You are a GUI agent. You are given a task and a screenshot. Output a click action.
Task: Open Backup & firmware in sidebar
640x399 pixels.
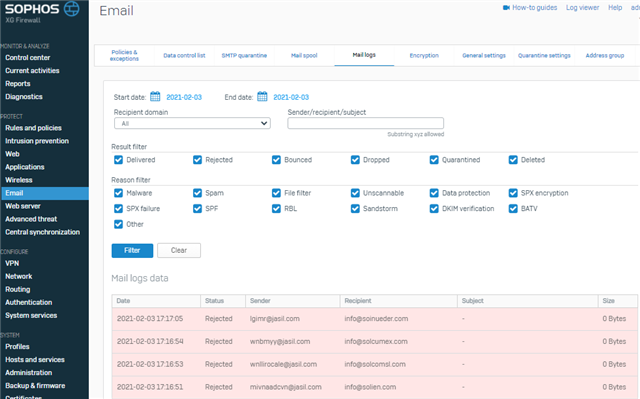(x=35, y=386)
